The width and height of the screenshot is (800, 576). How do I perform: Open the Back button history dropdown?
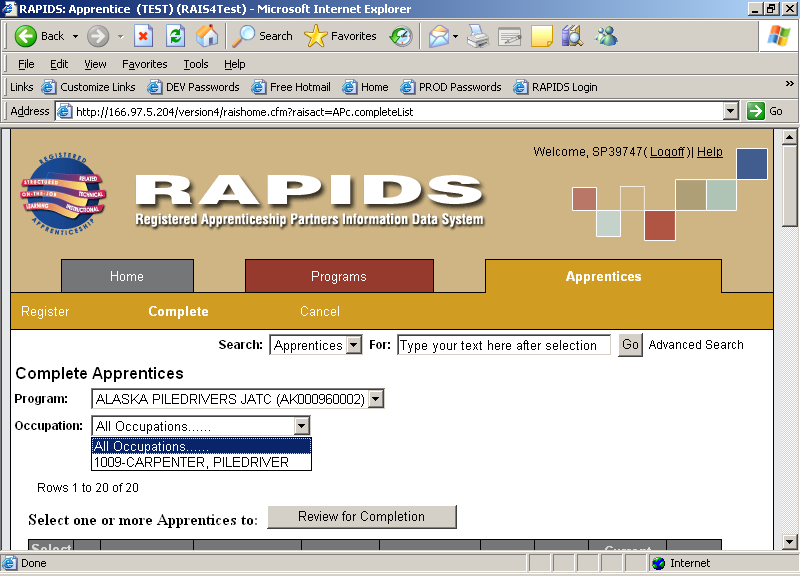76,36
